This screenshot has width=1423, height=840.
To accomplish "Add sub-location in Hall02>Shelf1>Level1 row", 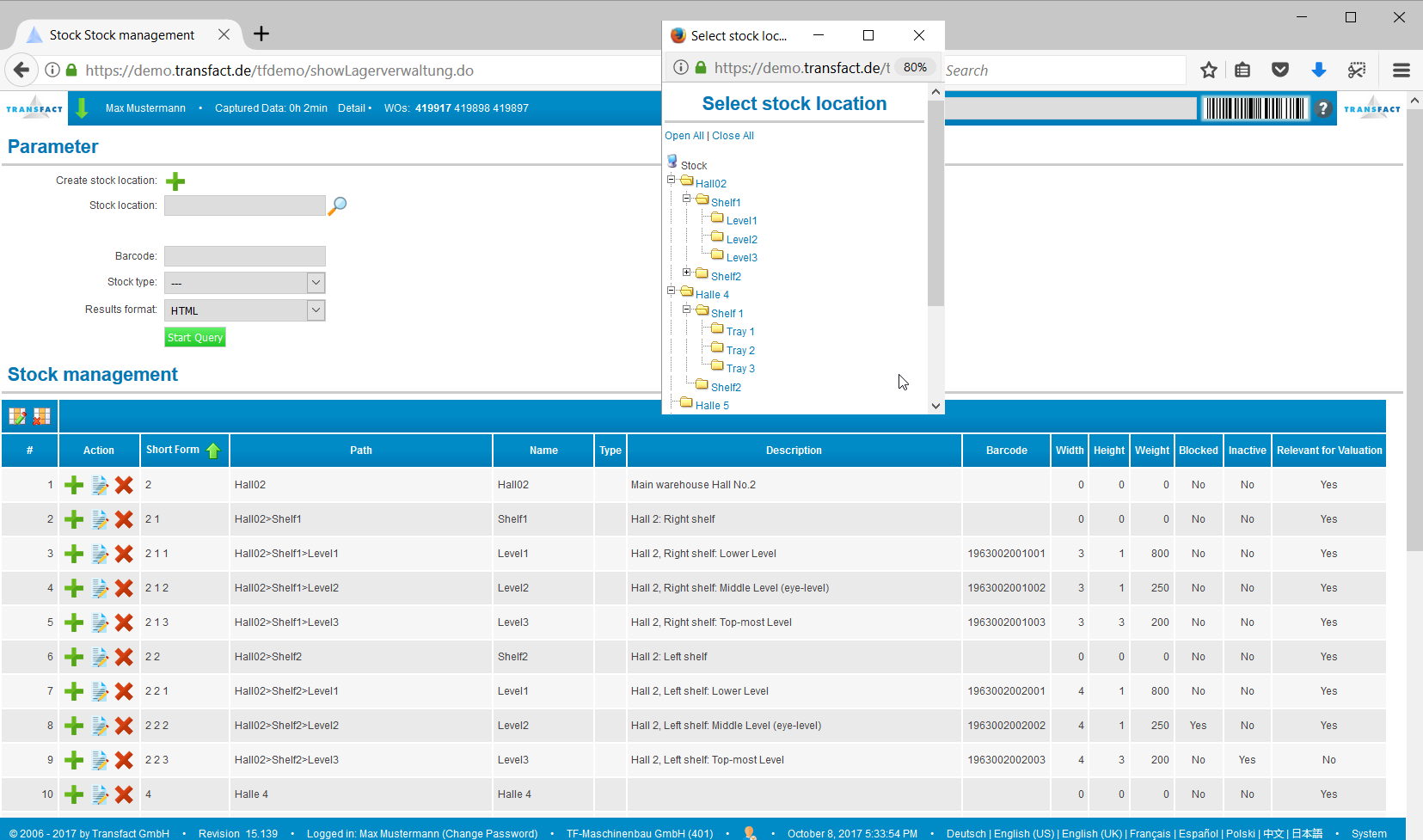I will [74, 554].
